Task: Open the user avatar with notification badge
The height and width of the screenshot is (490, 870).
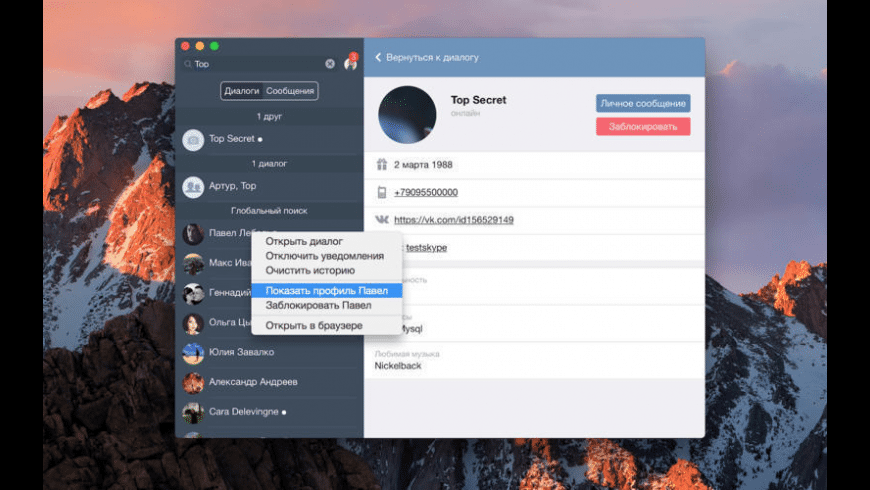Action: (351, 63)
